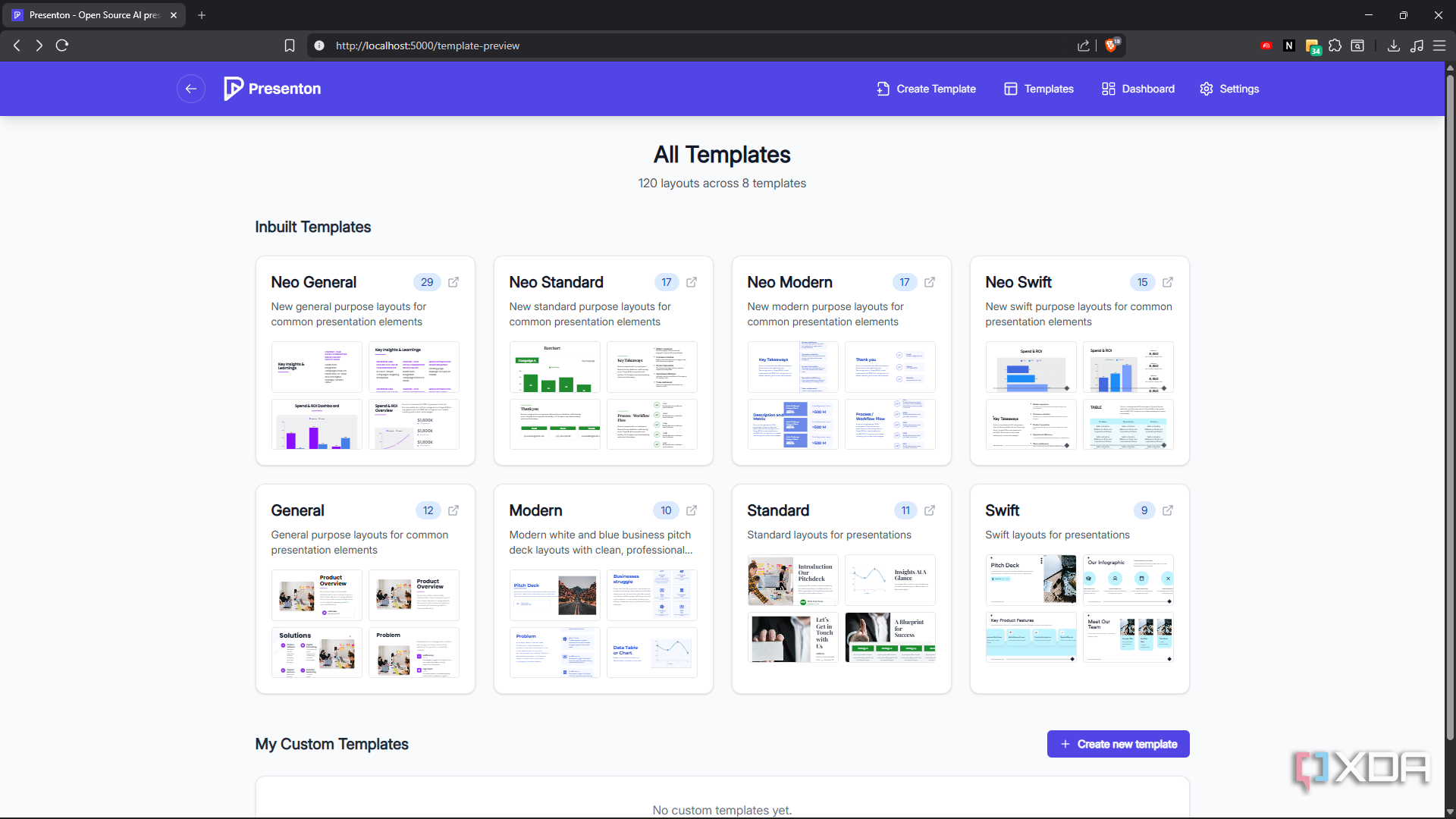1456x819 pixels.
Task: Go to Templates navigation item
Action: pos(1039,89)
